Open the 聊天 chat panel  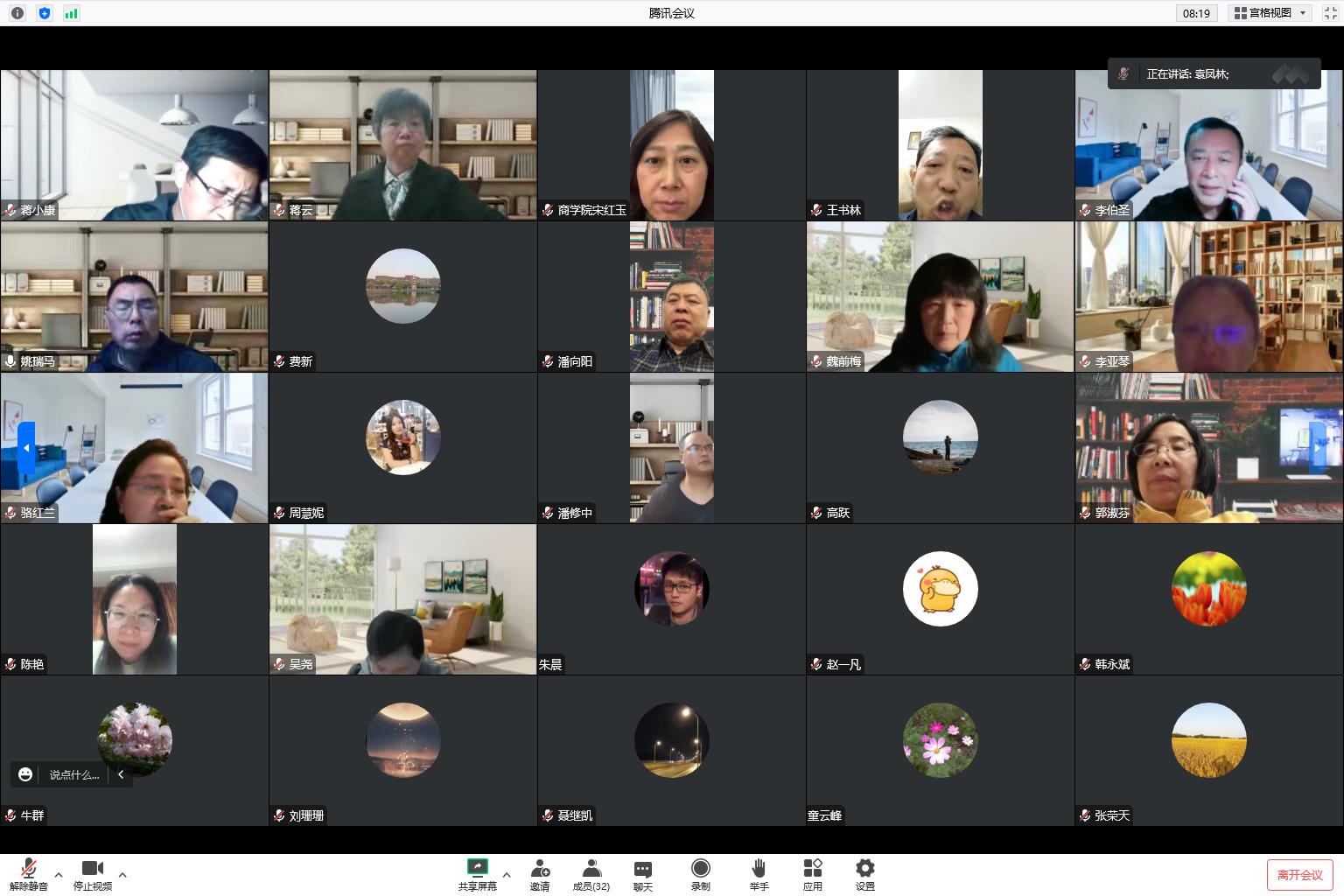[x=643, y=874]
